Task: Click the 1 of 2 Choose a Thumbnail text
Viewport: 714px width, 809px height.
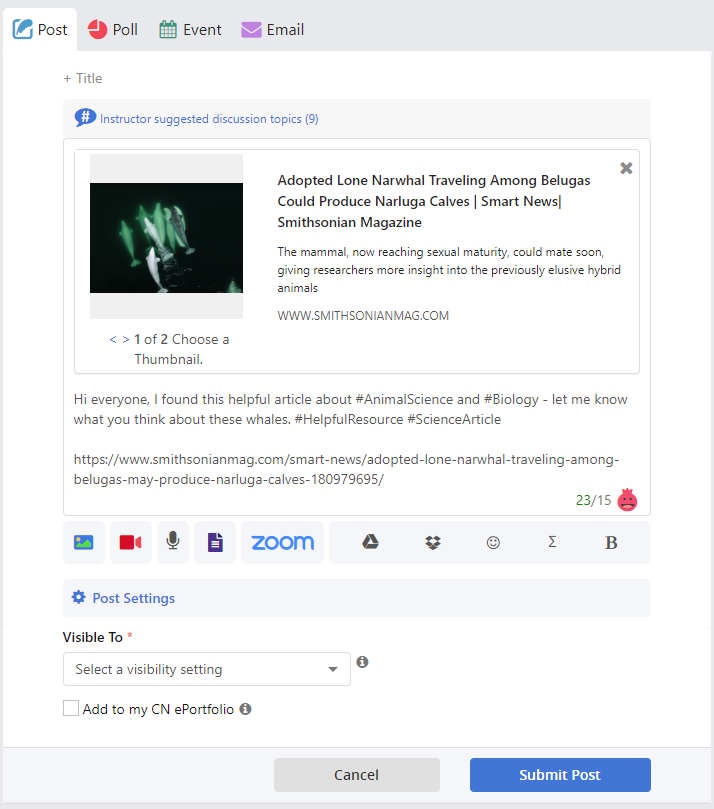Action: (182, 349)
